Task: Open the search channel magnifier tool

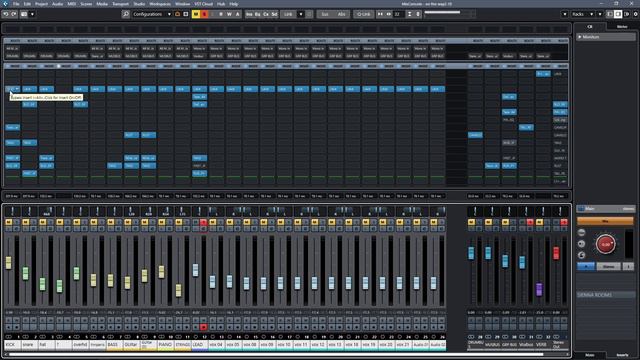Action: point(126,14)
